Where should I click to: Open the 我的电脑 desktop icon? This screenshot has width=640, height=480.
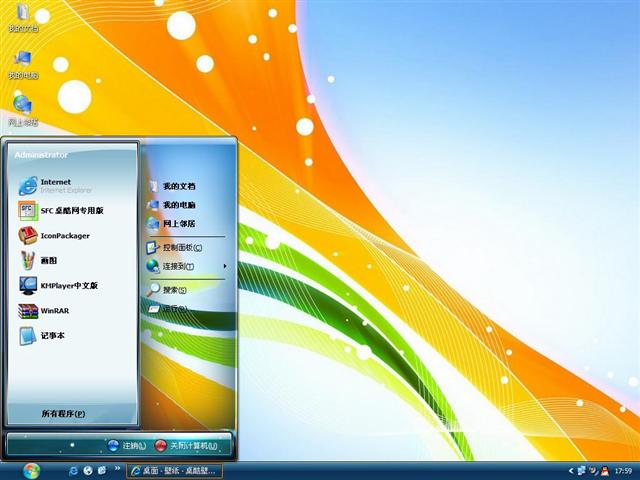[23, 64]
